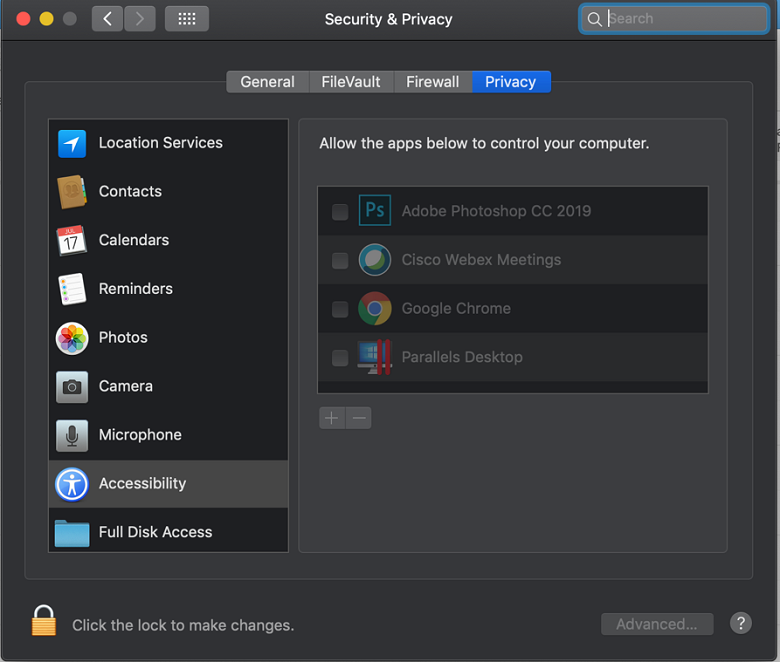
Task: Enable Adobe Photoshop CC 2019 checkbox
Action: tap(340, 212)
